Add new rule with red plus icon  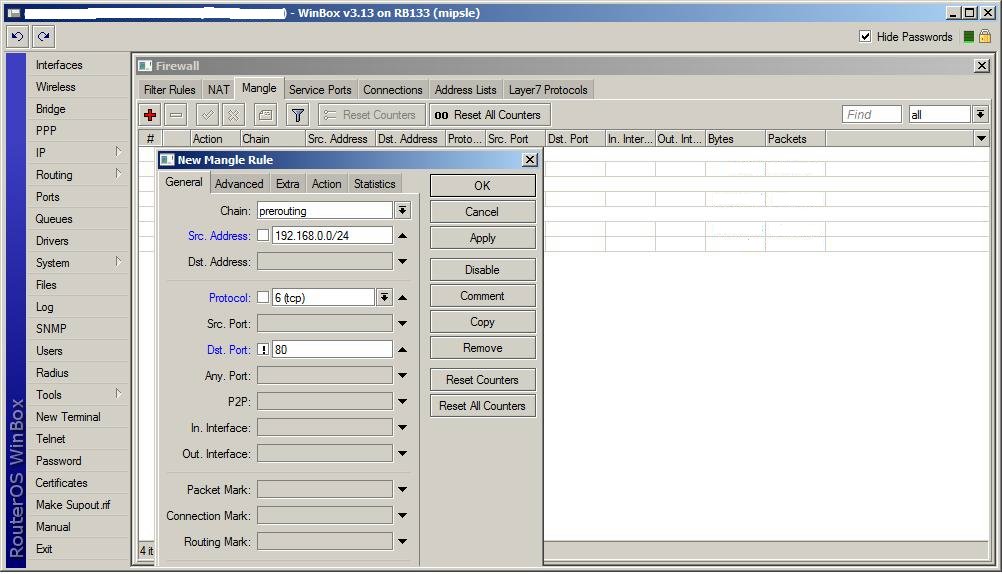tap(150, 115)
